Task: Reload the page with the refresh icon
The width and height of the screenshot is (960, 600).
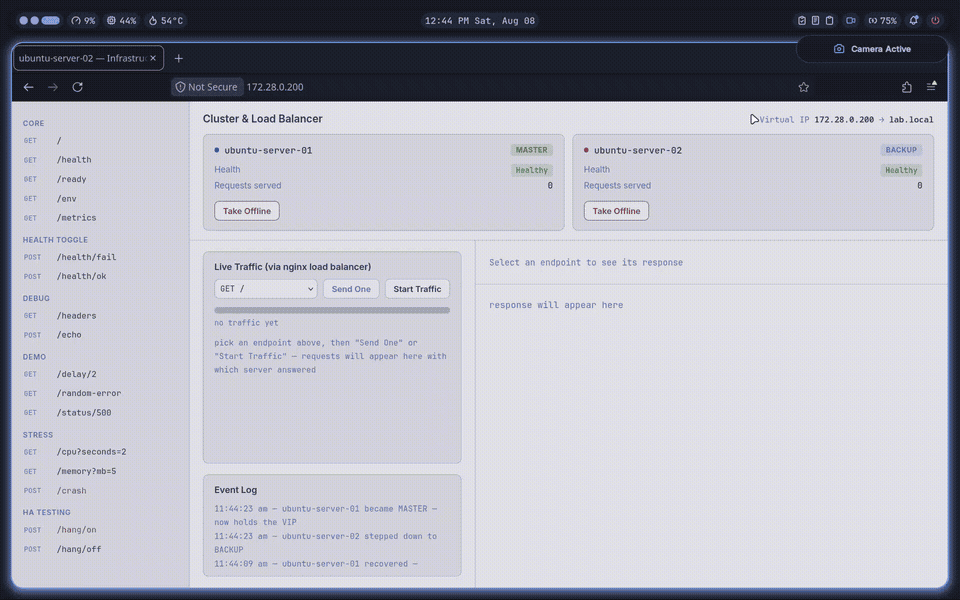Action: [77, 87]
